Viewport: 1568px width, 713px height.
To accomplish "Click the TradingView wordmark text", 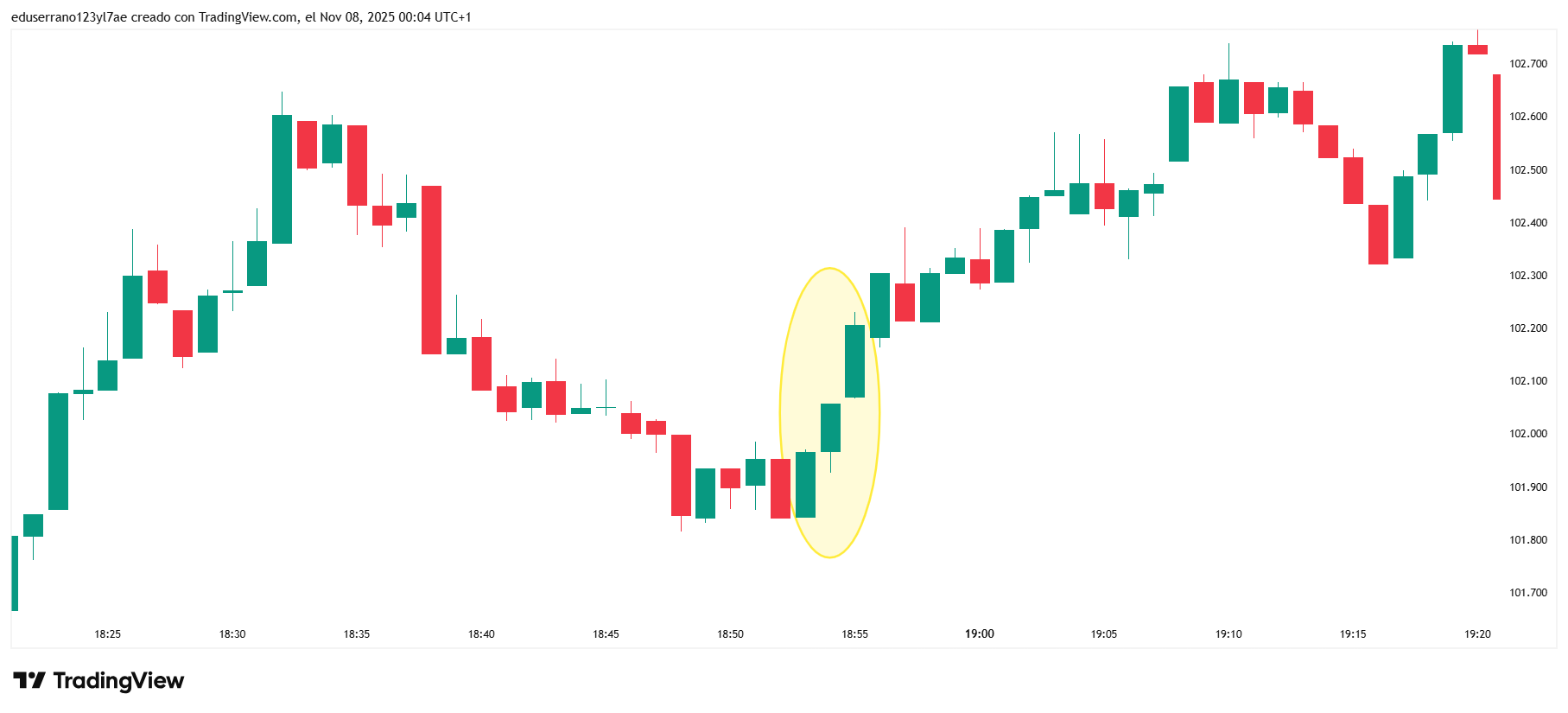I will [118, 681].
